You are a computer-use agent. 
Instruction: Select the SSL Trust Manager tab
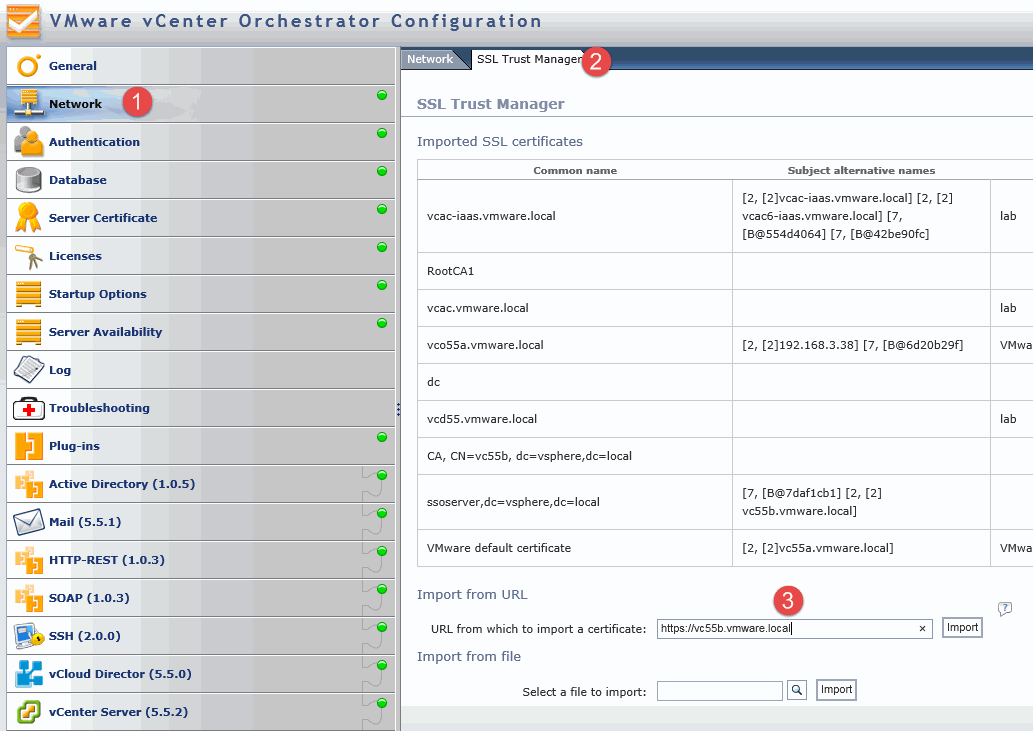(x=527, y=59)
